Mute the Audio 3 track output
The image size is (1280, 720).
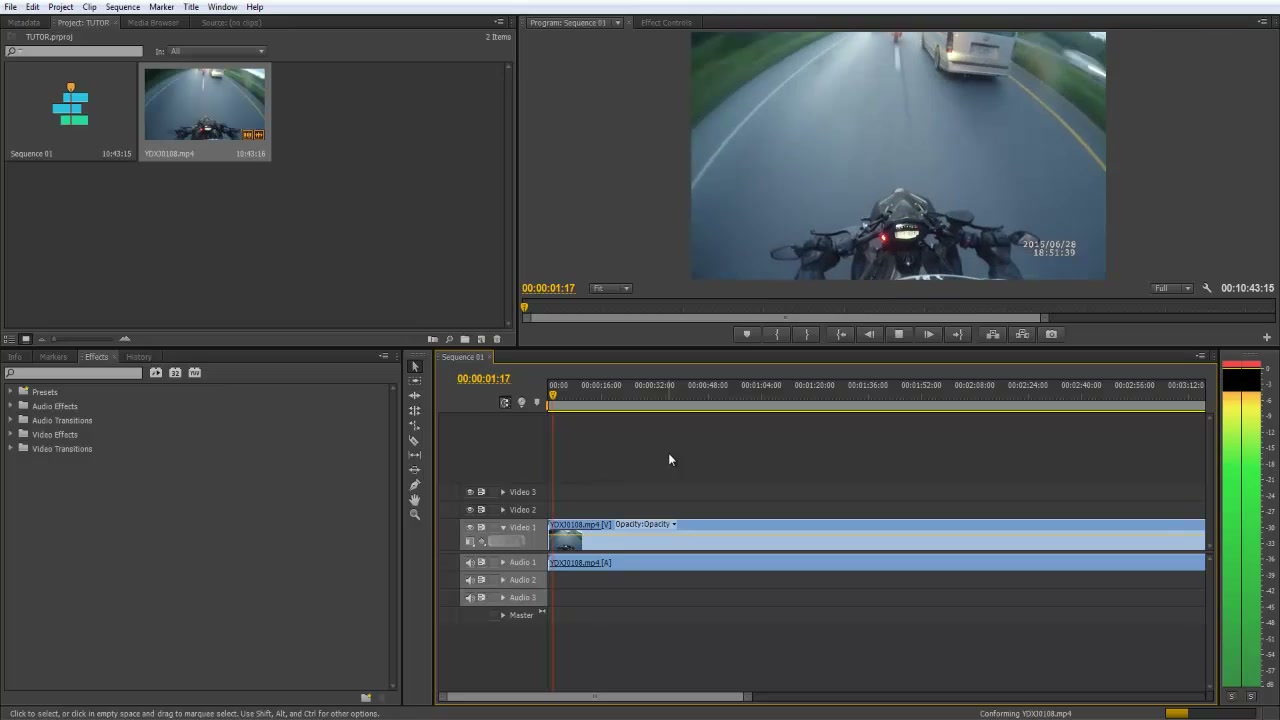470,598
